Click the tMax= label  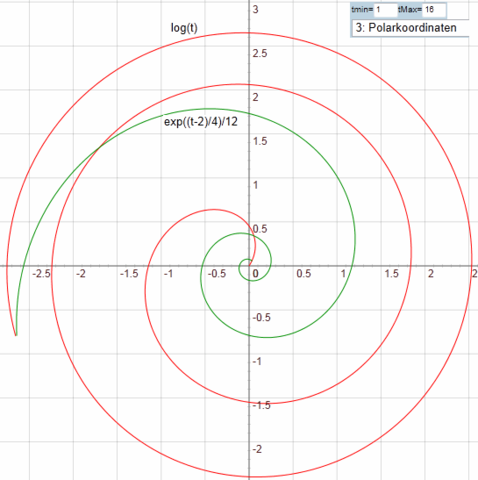[x=410, y=10]
